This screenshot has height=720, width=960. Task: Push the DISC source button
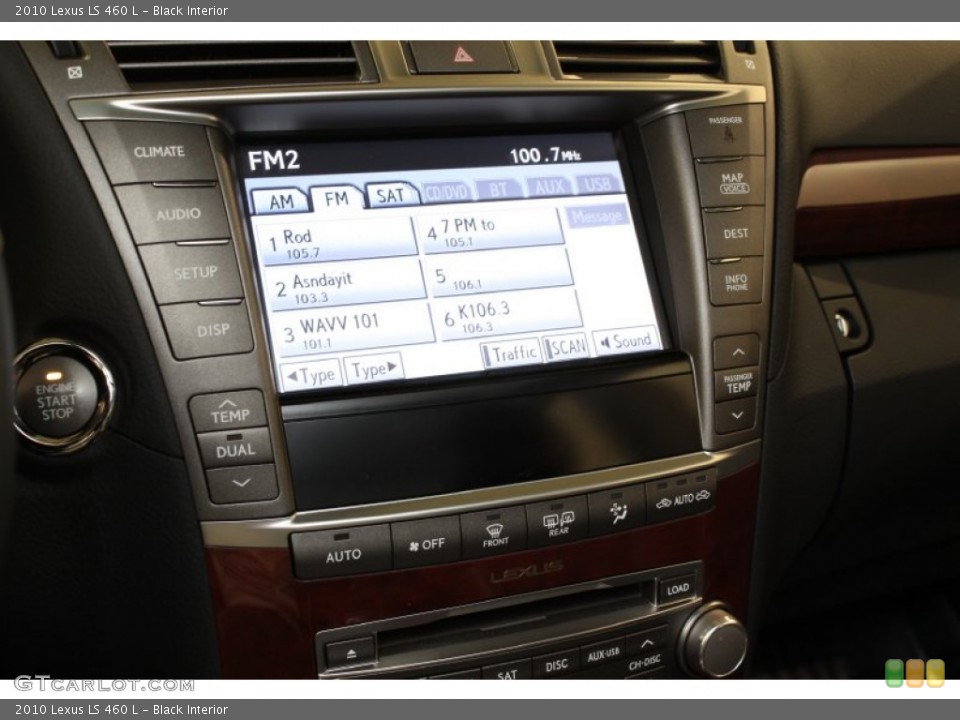coord(556,664)
